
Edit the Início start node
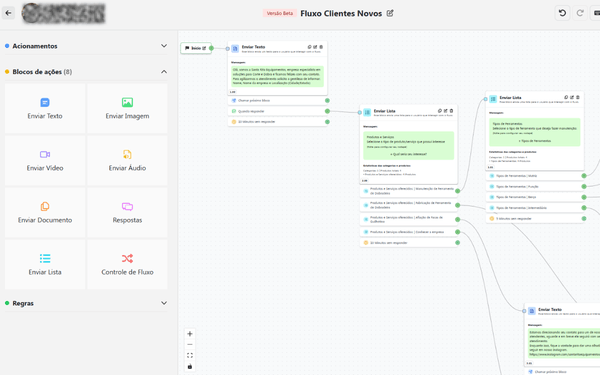[x=204, y=48]
